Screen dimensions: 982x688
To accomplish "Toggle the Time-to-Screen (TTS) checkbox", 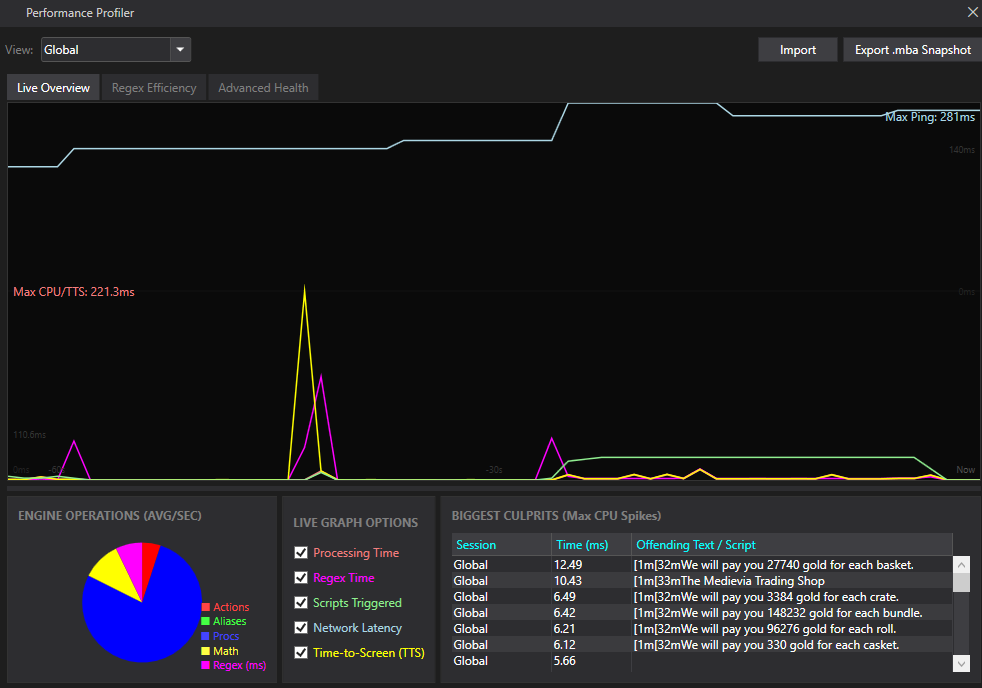I will coord(301,653).
